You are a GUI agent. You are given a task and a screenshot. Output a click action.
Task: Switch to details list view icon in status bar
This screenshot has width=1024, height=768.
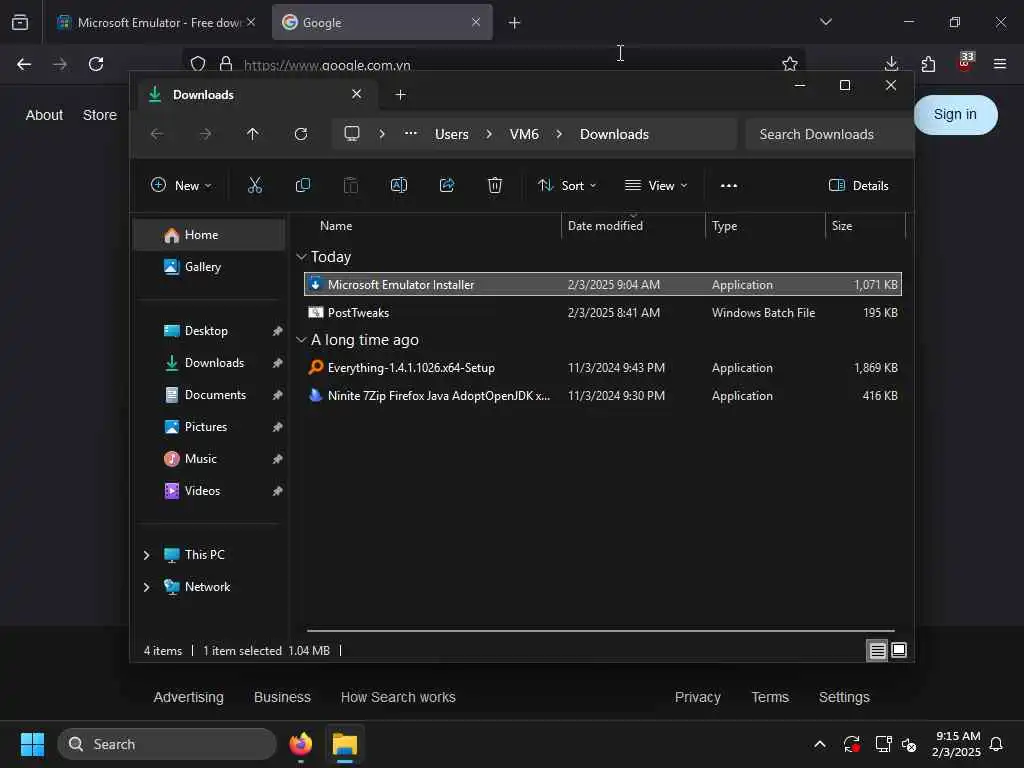[x=877, y=650]
